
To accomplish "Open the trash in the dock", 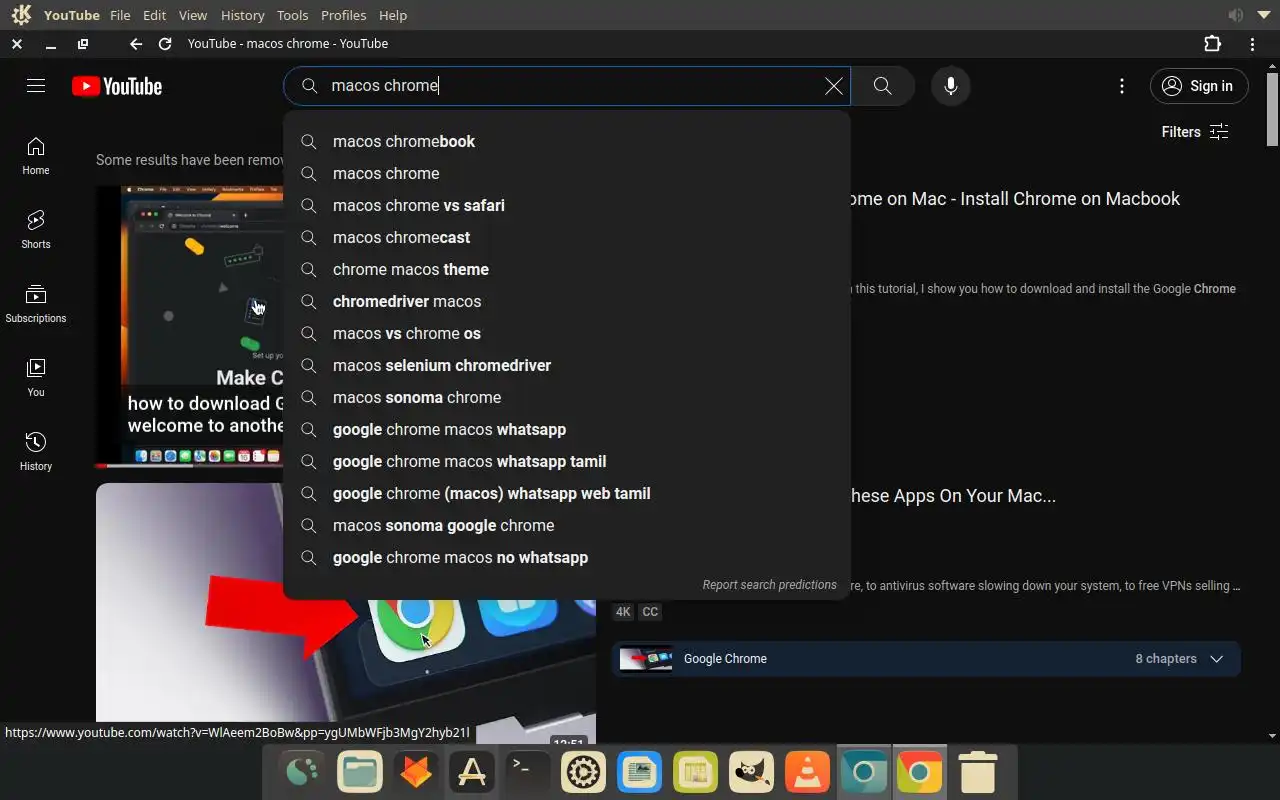I will 977,772.
